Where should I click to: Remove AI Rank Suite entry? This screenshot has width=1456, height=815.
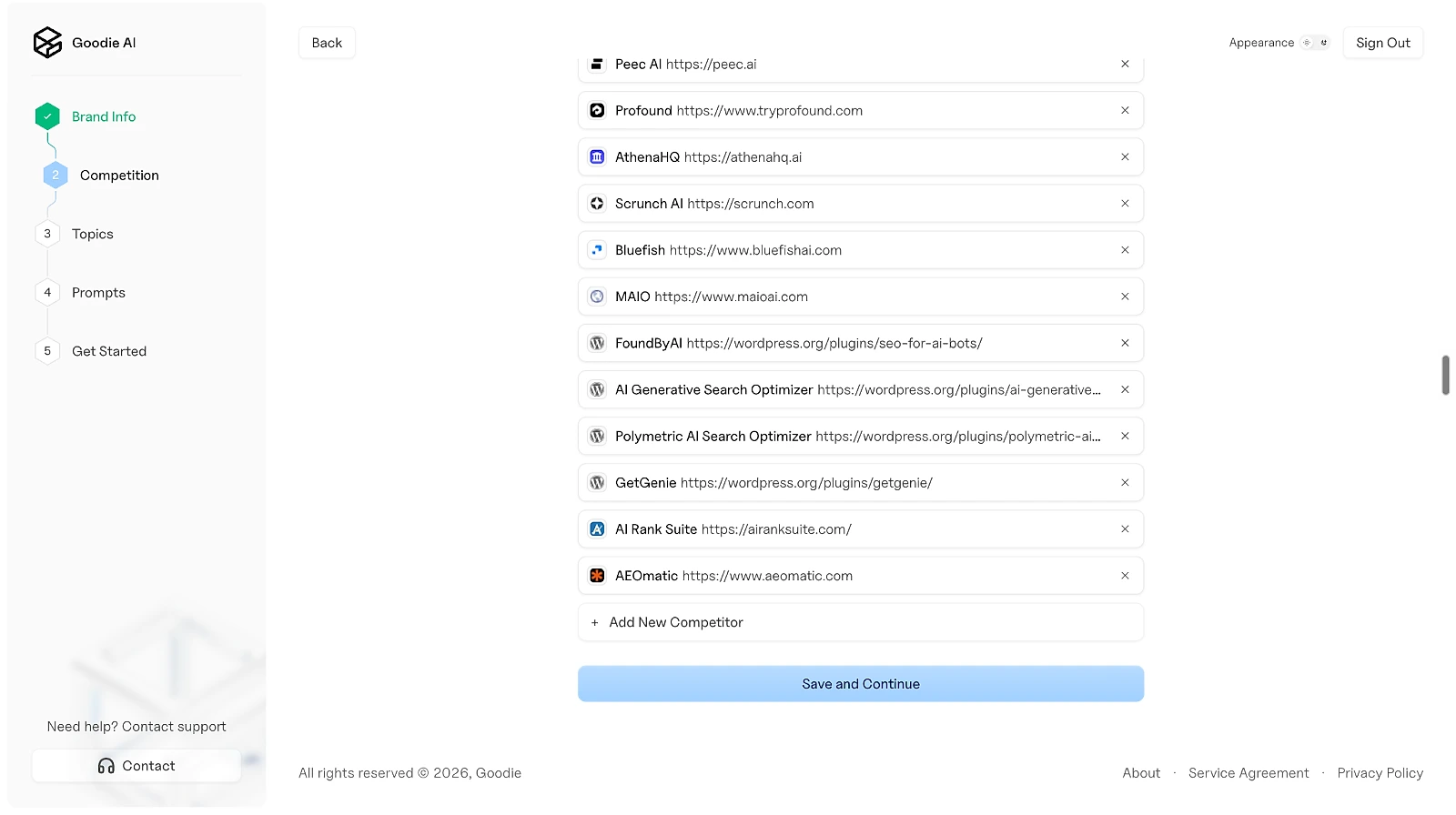point(1125,528)
